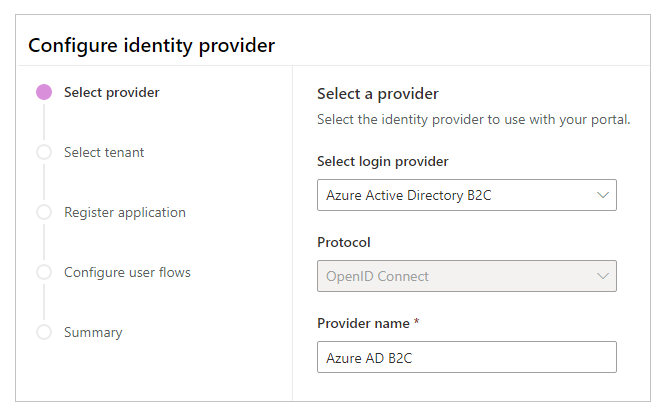Focus the Provider name text field

tap(466, 357)
